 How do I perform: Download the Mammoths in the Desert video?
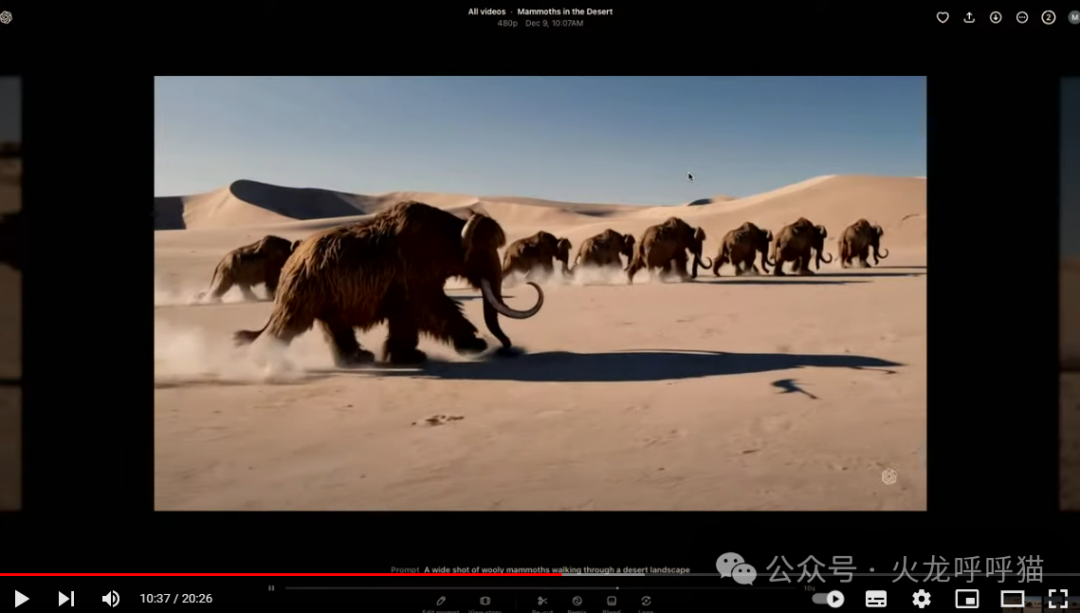pos(995,17)
